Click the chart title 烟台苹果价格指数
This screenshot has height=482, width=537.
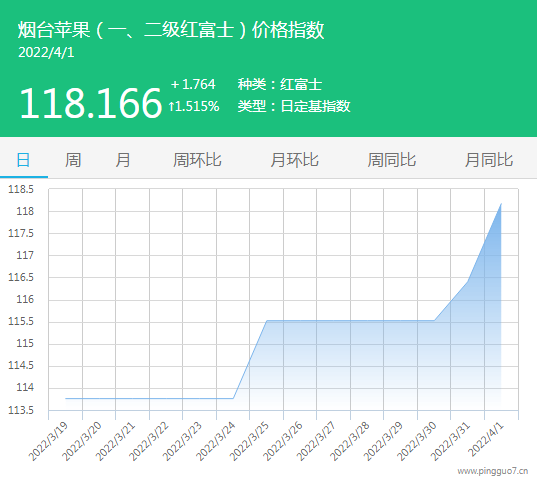(171, 30)
